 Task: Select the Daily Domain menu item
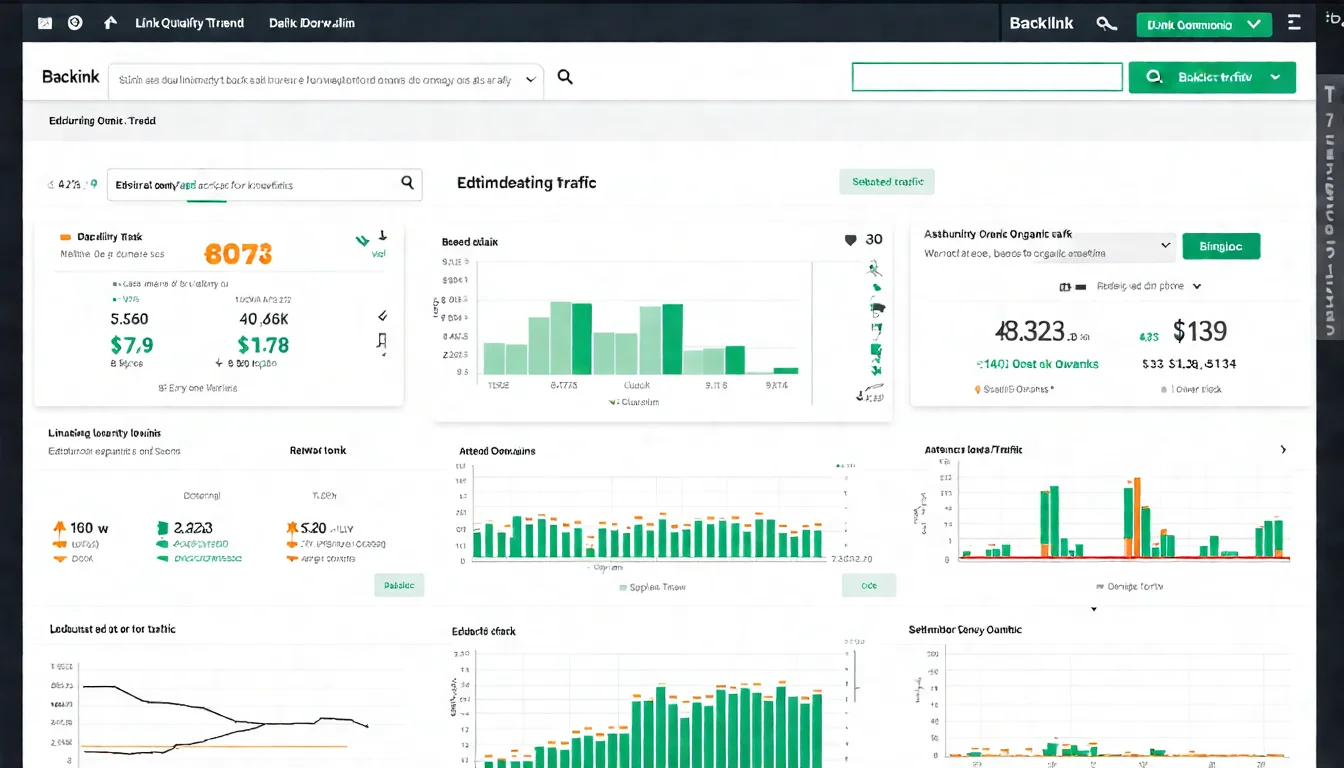tap(311, 22)
